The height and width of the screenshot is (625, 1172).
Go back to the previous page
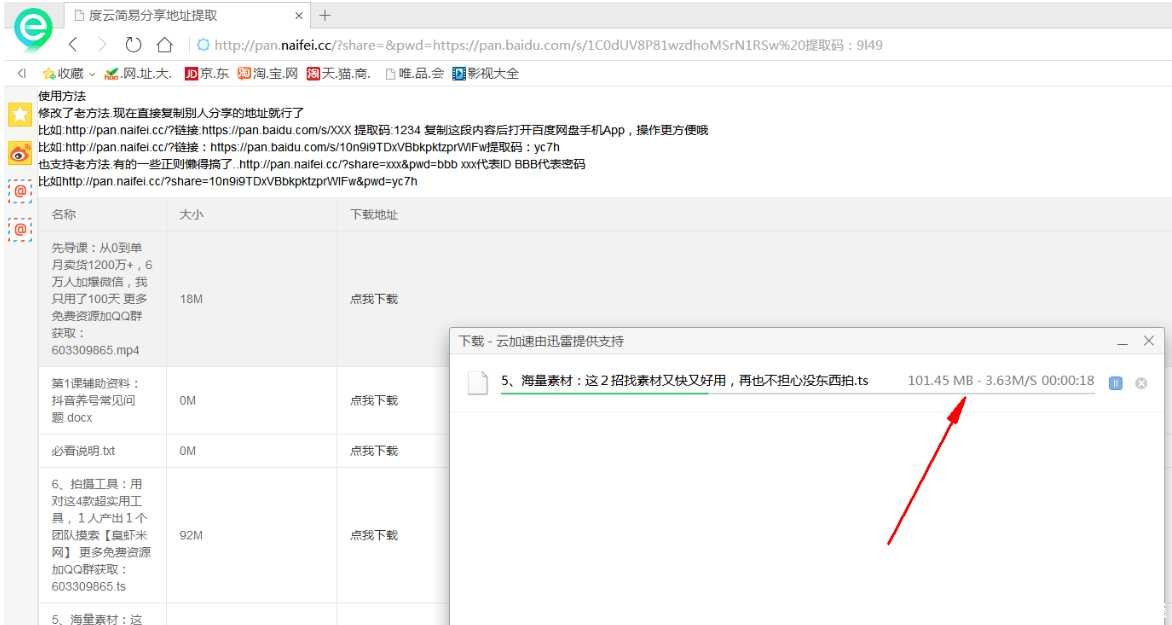73,45
